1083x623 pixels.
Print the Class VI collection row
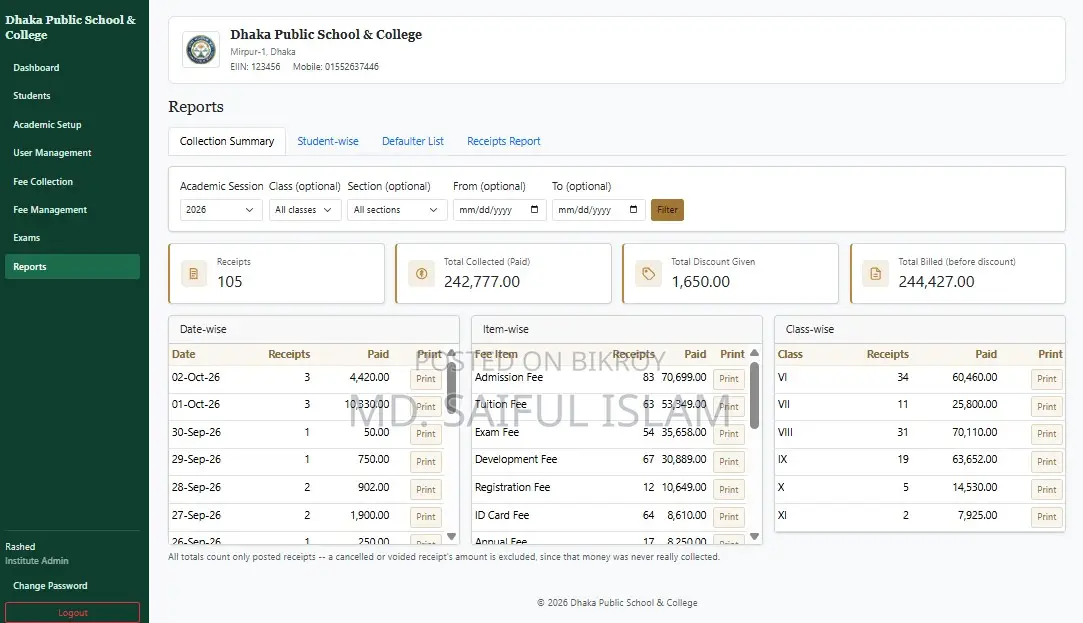(x=1046, y=378)
